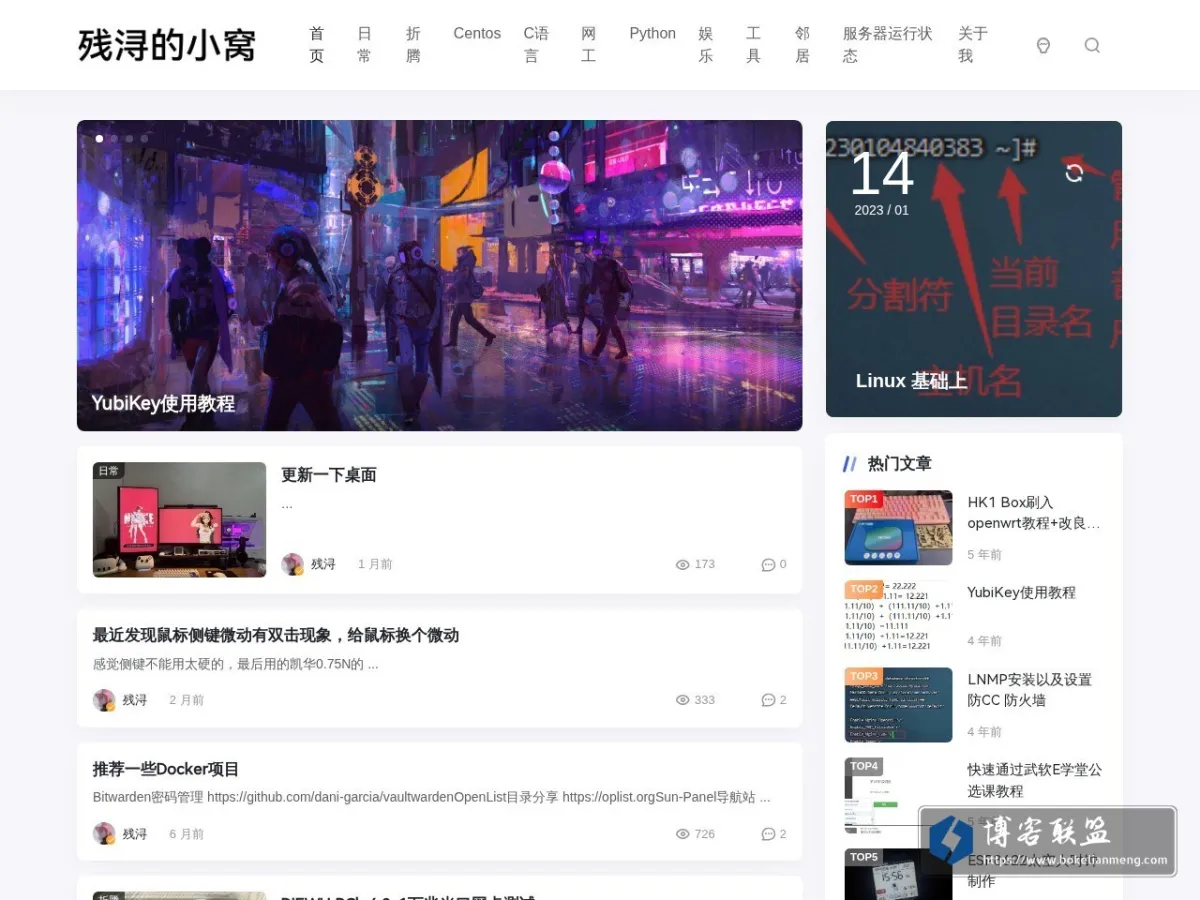Click the desk setup thumbnail tagged 日常

(x=180, y=520)
